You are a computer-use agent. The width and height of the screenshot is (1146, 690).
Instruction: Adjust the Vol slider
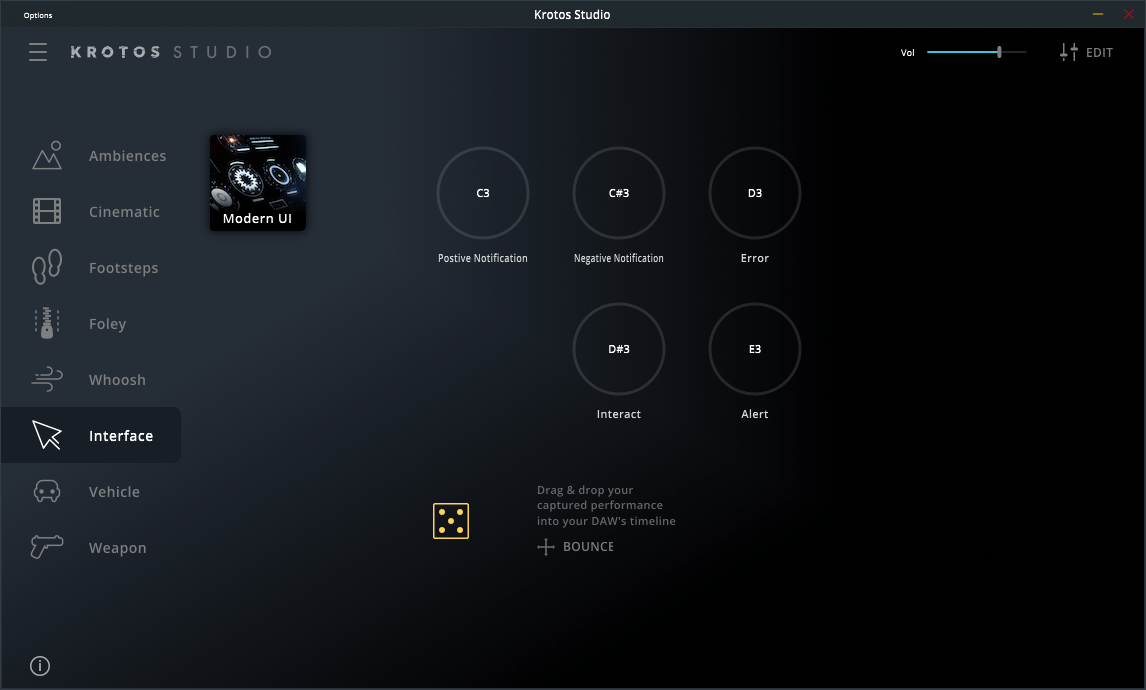coord(997,51)
